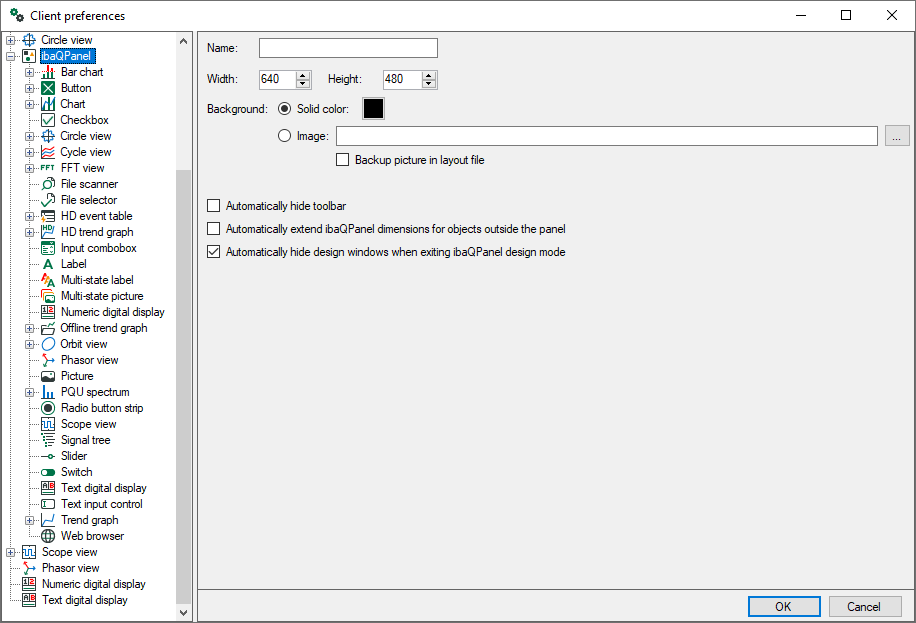
Task: Click into the Name text field
Action: 348,48
